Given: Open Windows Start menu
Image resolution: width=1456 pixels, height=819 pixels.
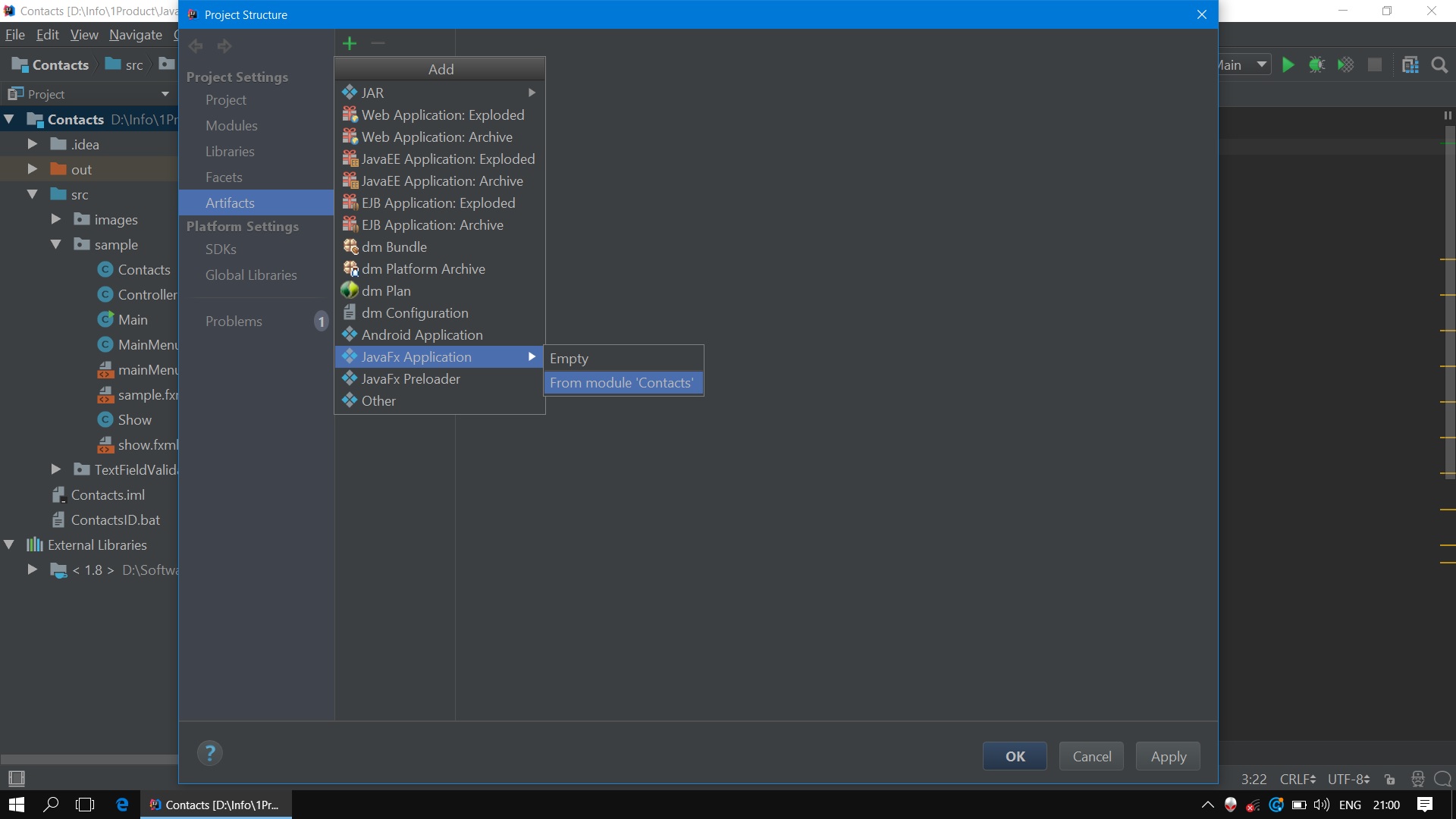Looking at the screenshot, I should [16, 805].
